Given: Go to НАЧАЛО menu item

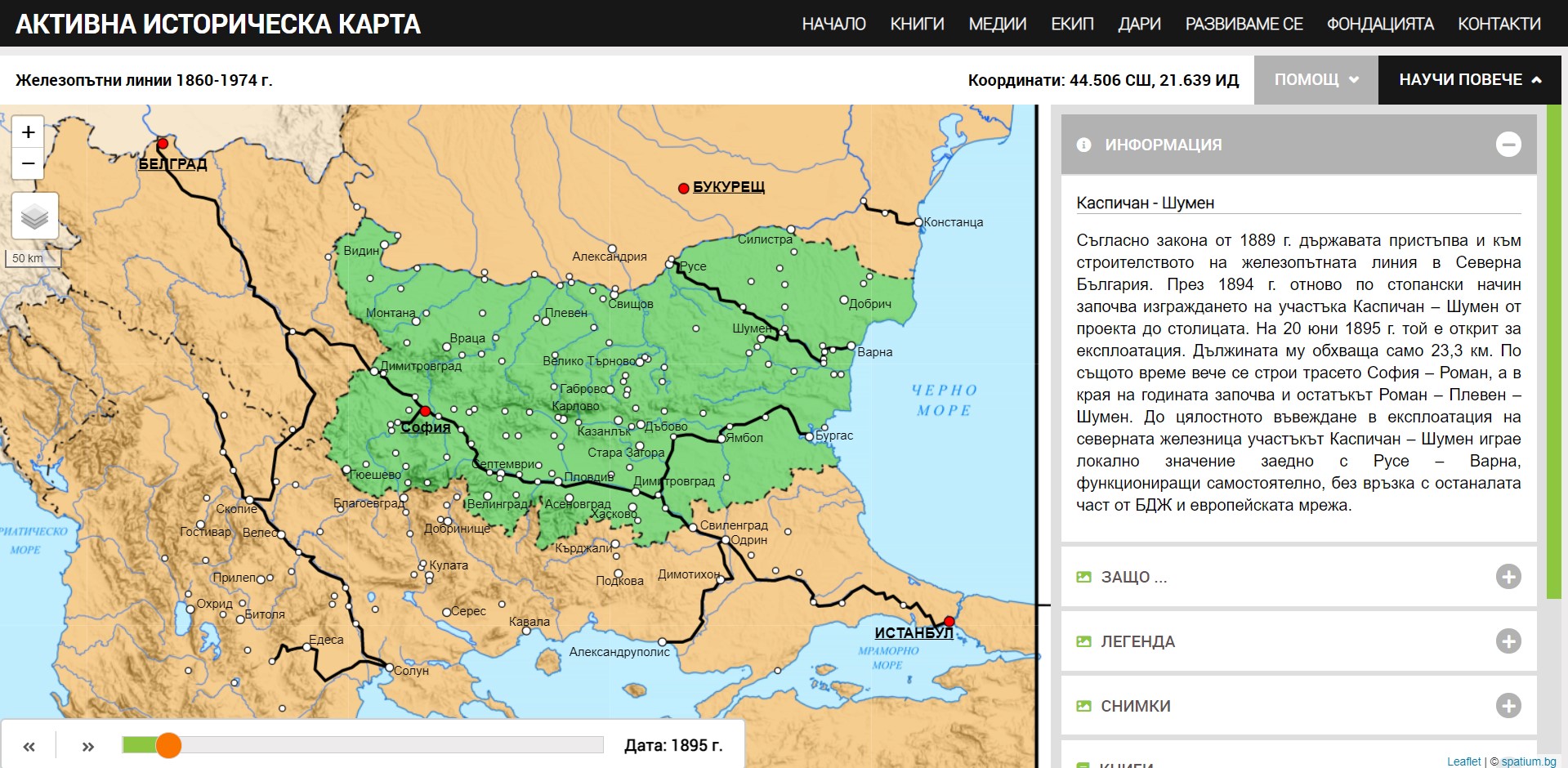Looking at the screenshot, I should click(833, 24).
